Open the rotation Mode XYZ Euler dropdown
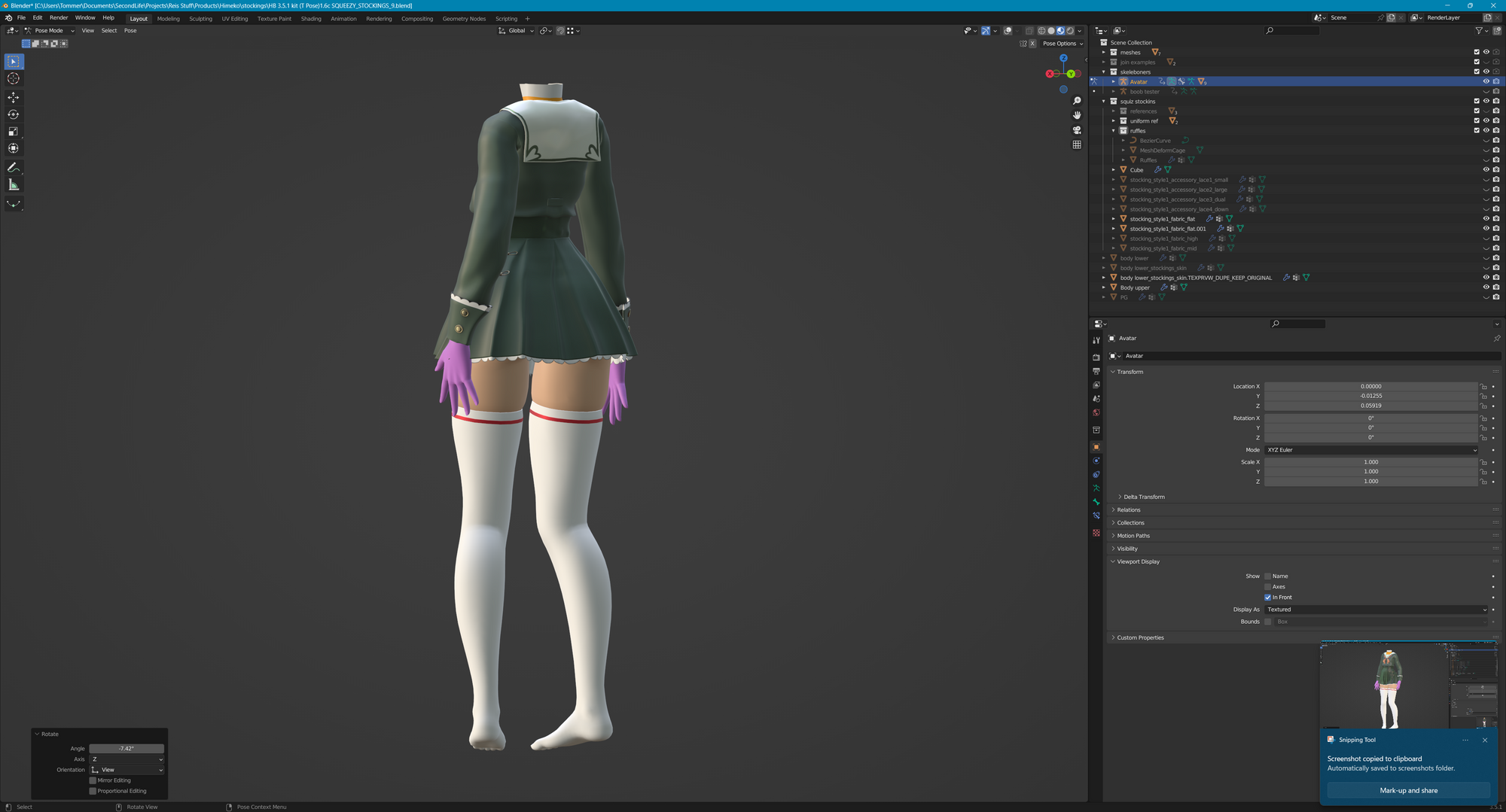This screenshot has width=1506, height=812. point(1370,450)
